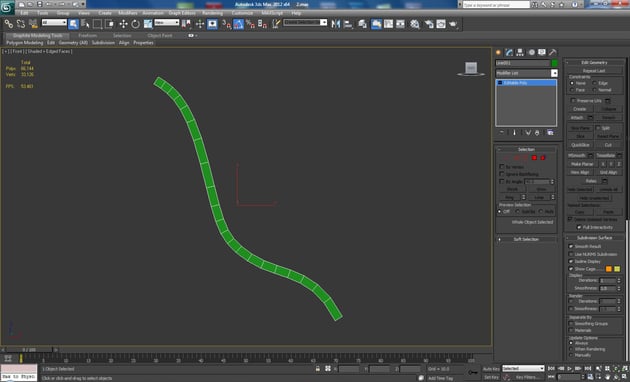Open Select by Name dialog
The height and width of the screenshot is (382, 630).
tap(85, 24)
